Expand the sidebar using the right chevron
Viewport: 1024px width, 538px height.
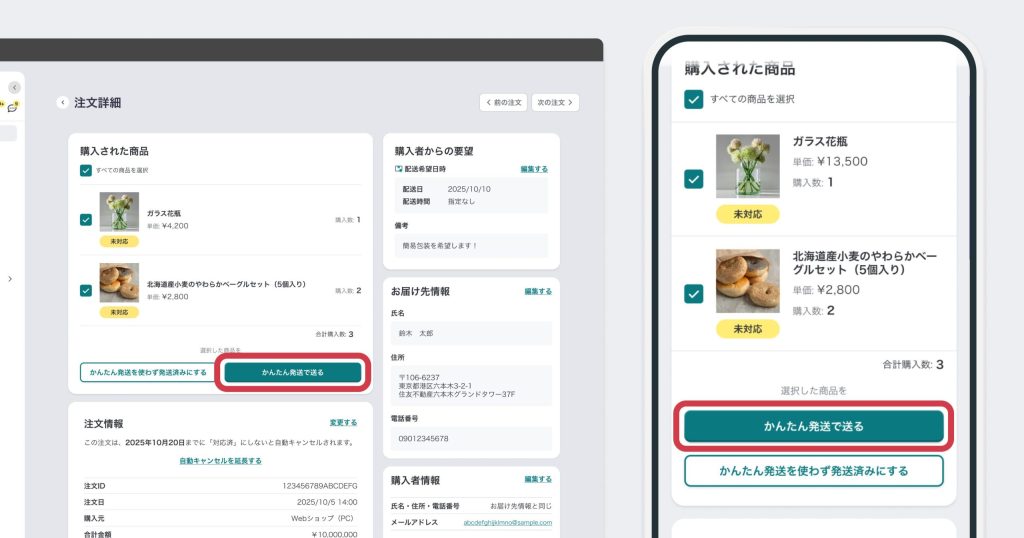tap(10, 279)
